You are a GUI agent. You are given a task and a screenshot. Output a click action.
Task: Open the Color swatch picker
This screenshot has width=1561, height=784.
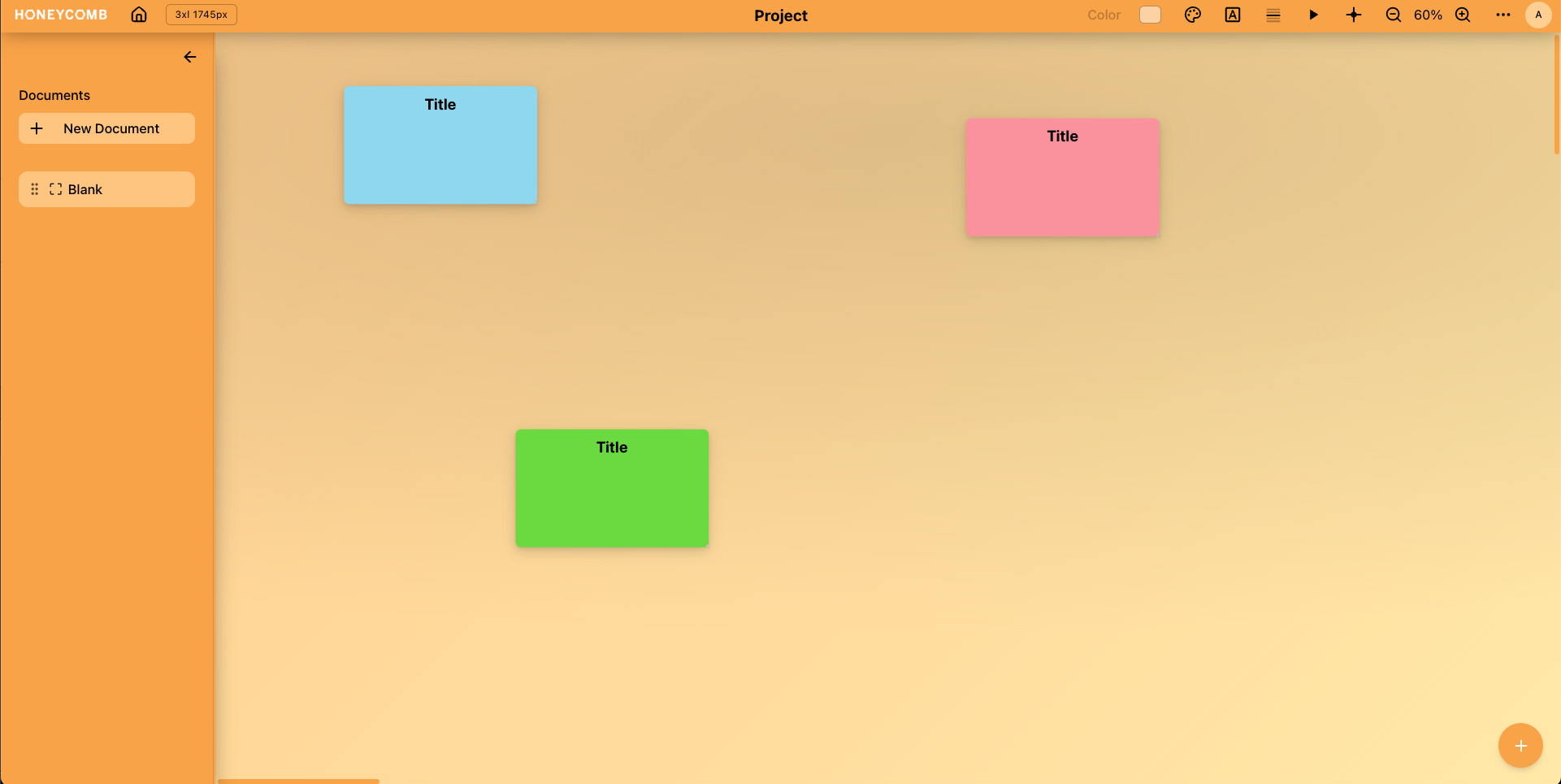coord(1150,15)
